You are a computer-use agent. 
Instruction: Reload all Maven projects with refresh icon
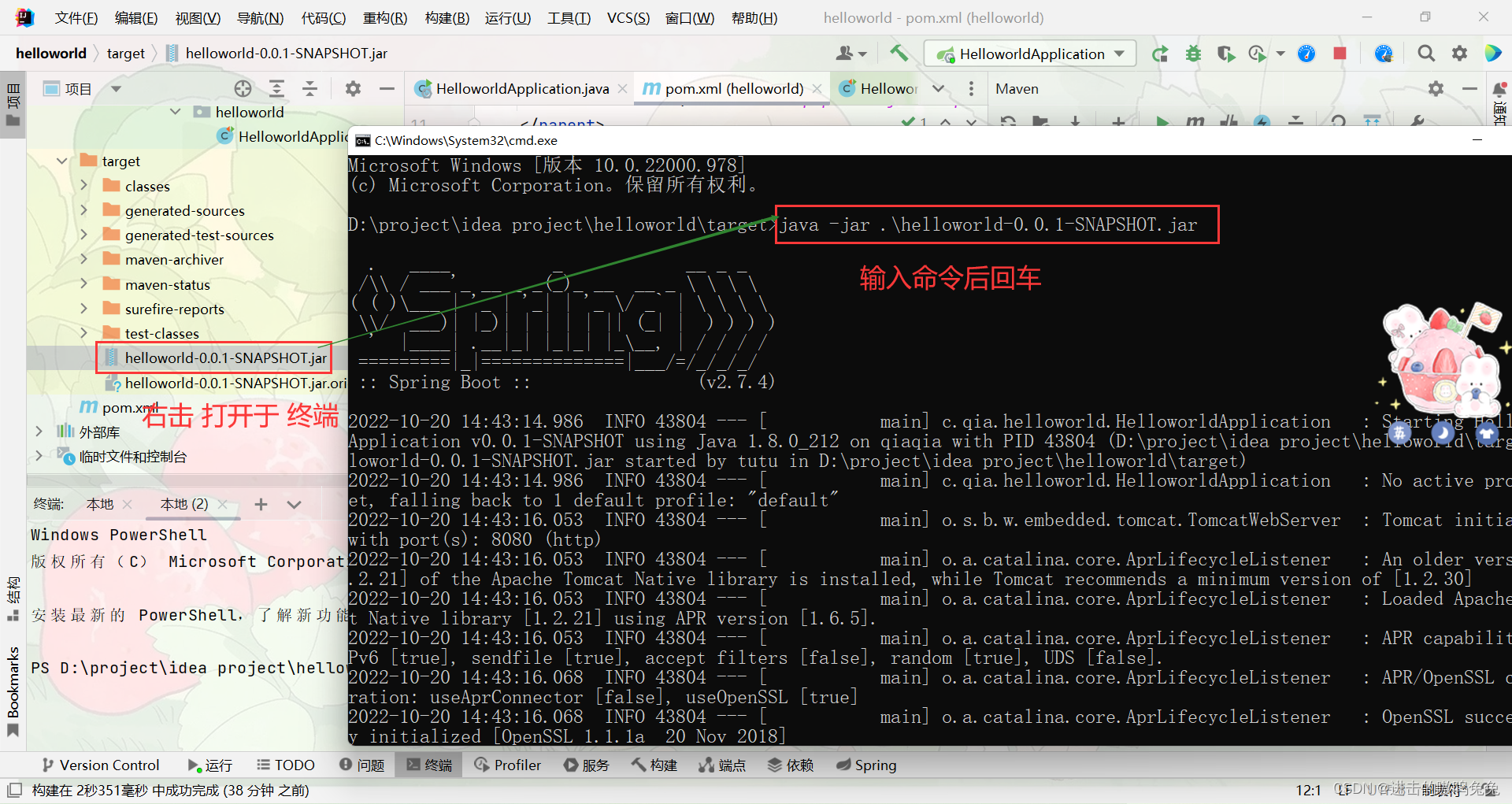tap(1007, 122)
